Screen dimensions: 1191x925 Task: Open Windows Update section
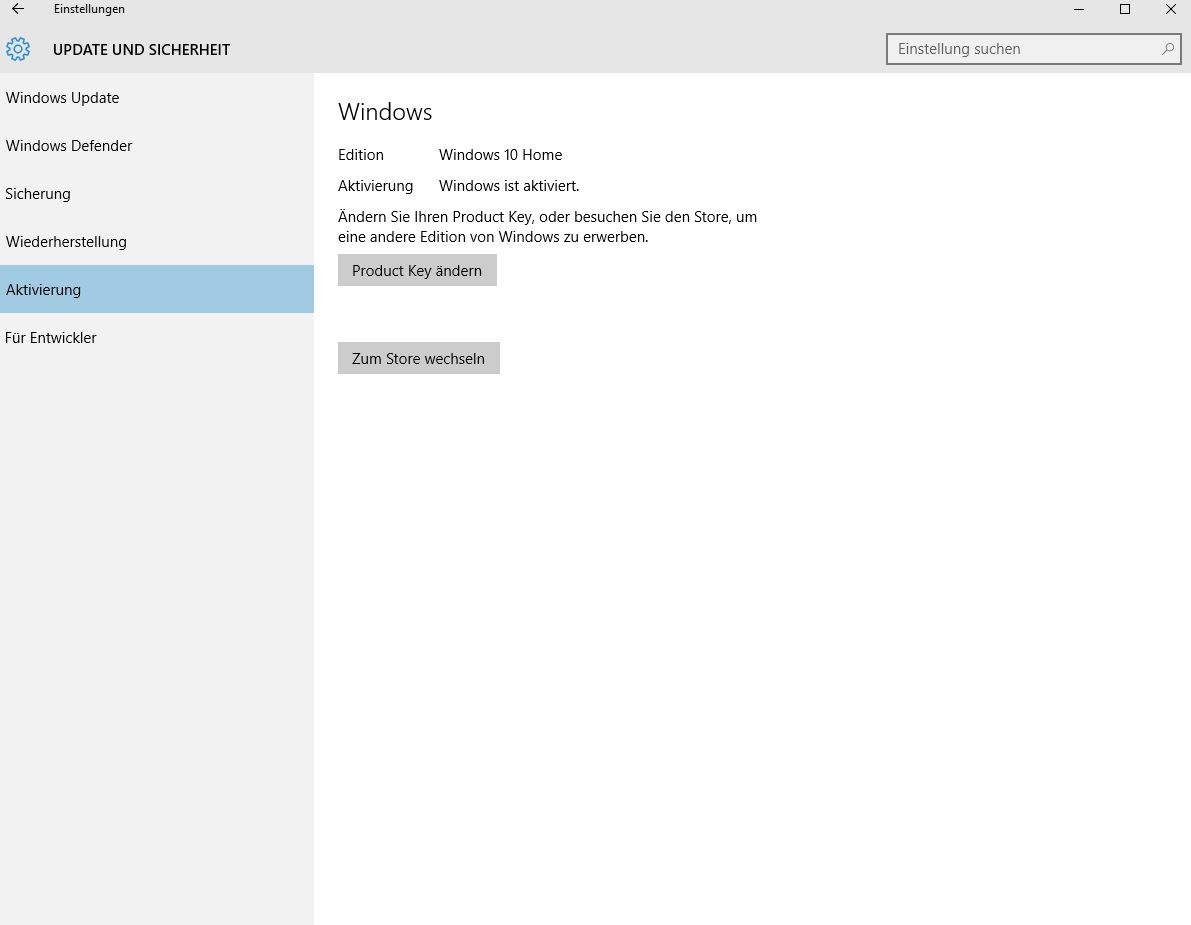tap(156, 98)
